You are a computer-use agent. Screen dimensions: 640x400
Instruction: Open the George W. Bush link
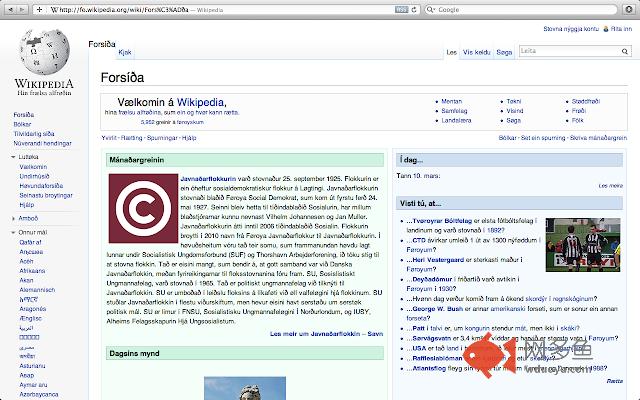438,309
